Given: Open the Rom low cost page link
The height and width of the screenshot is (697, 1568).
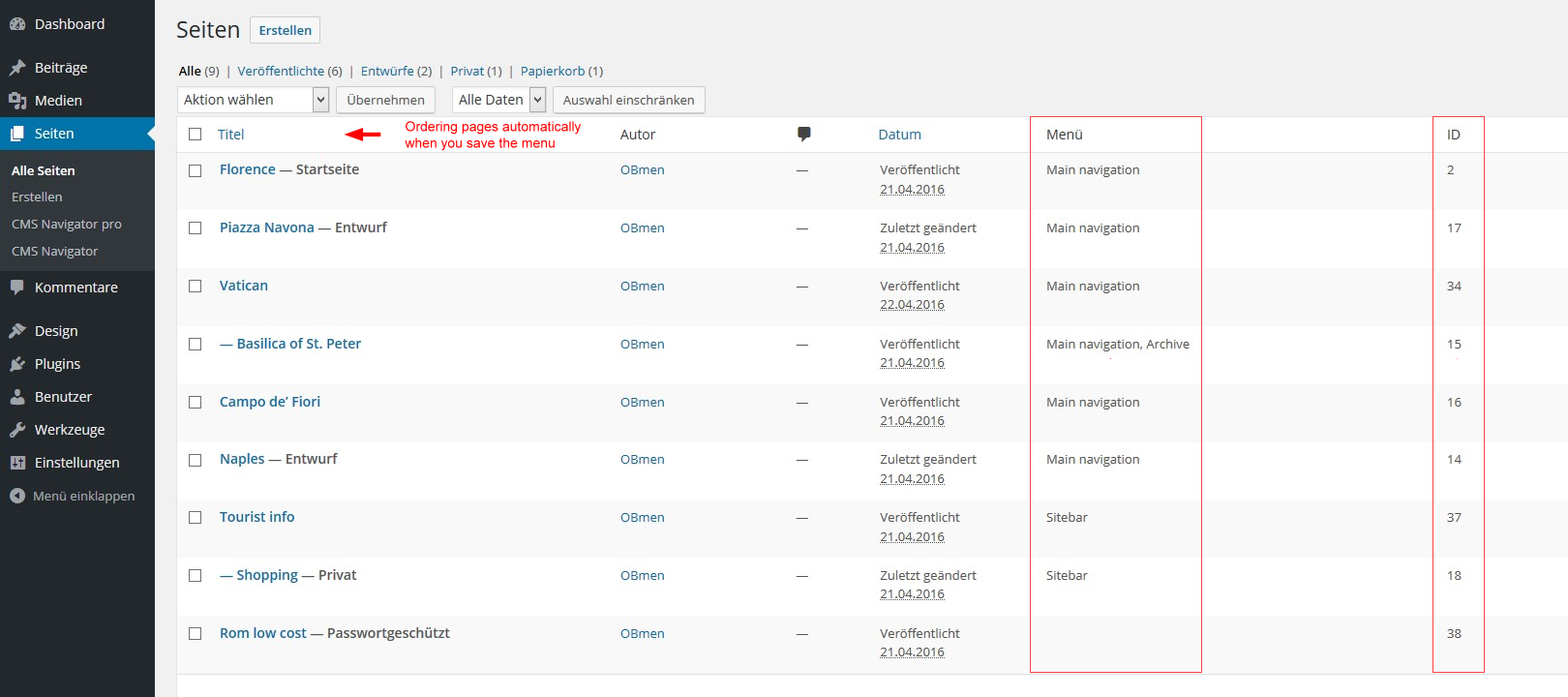Looking at the screenshot, I should coord(263,633).
